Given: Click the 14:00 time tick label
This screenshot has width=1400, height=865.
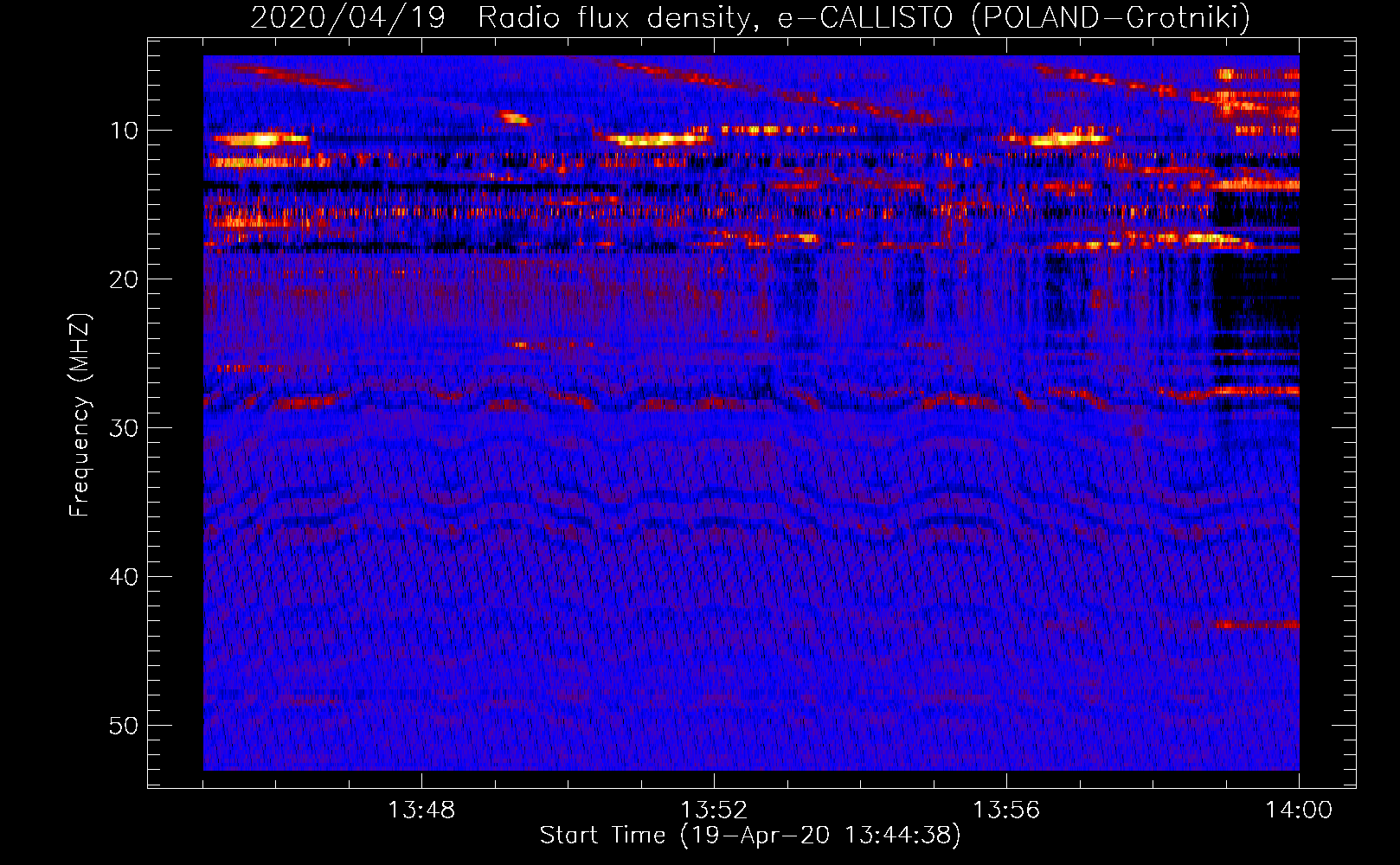Looking at the screenshot, I should tap(1299, 811).
